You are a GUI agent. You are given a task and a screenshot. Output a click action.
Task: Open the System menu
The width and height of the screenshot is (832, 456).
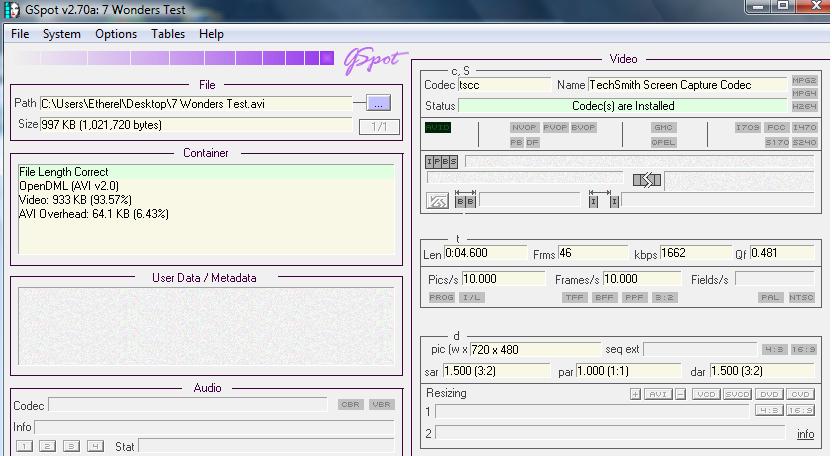(62, 34)
